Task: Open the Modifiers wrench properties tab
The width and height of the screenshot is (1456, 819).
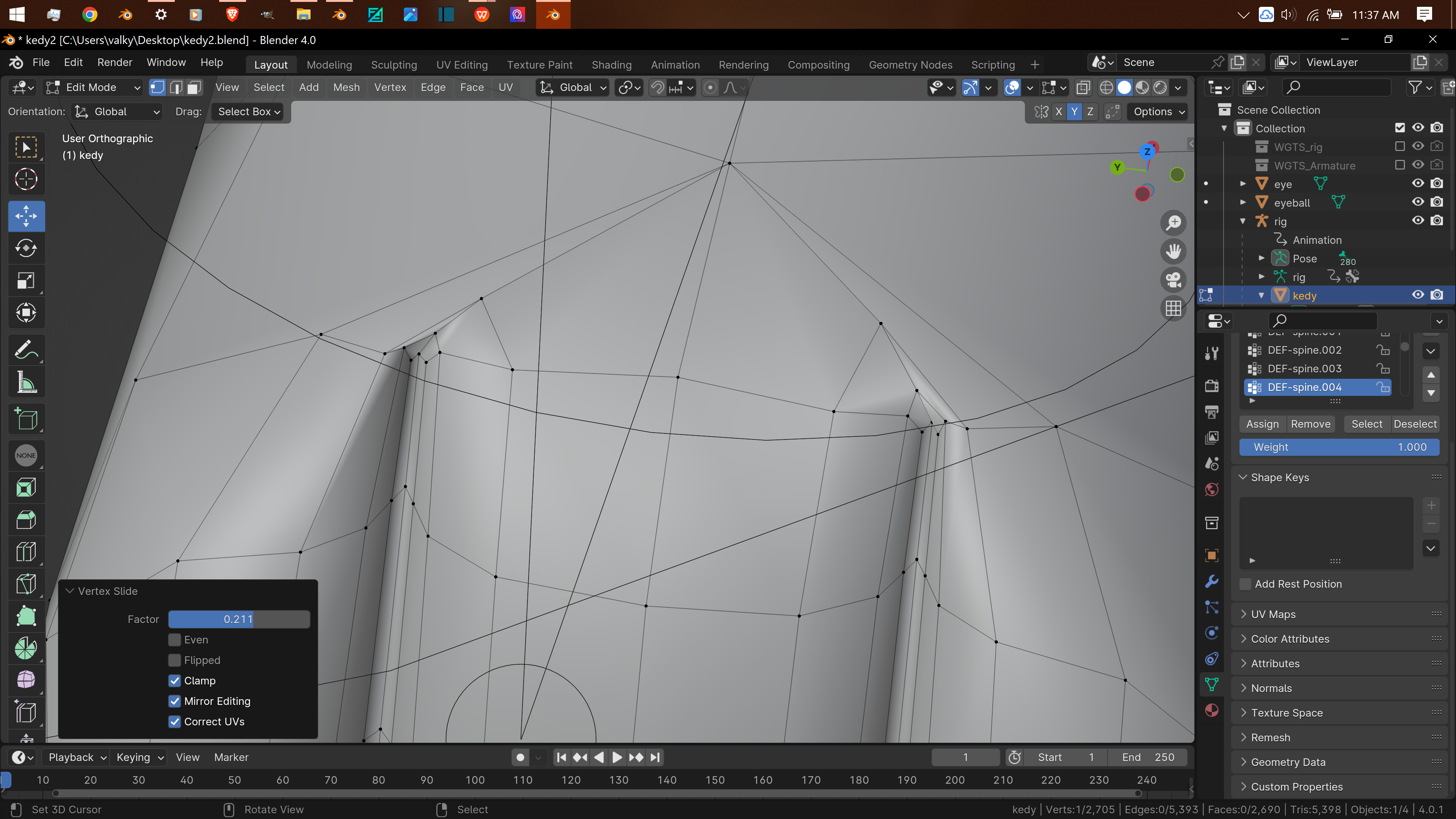Action: point(1212,581)
